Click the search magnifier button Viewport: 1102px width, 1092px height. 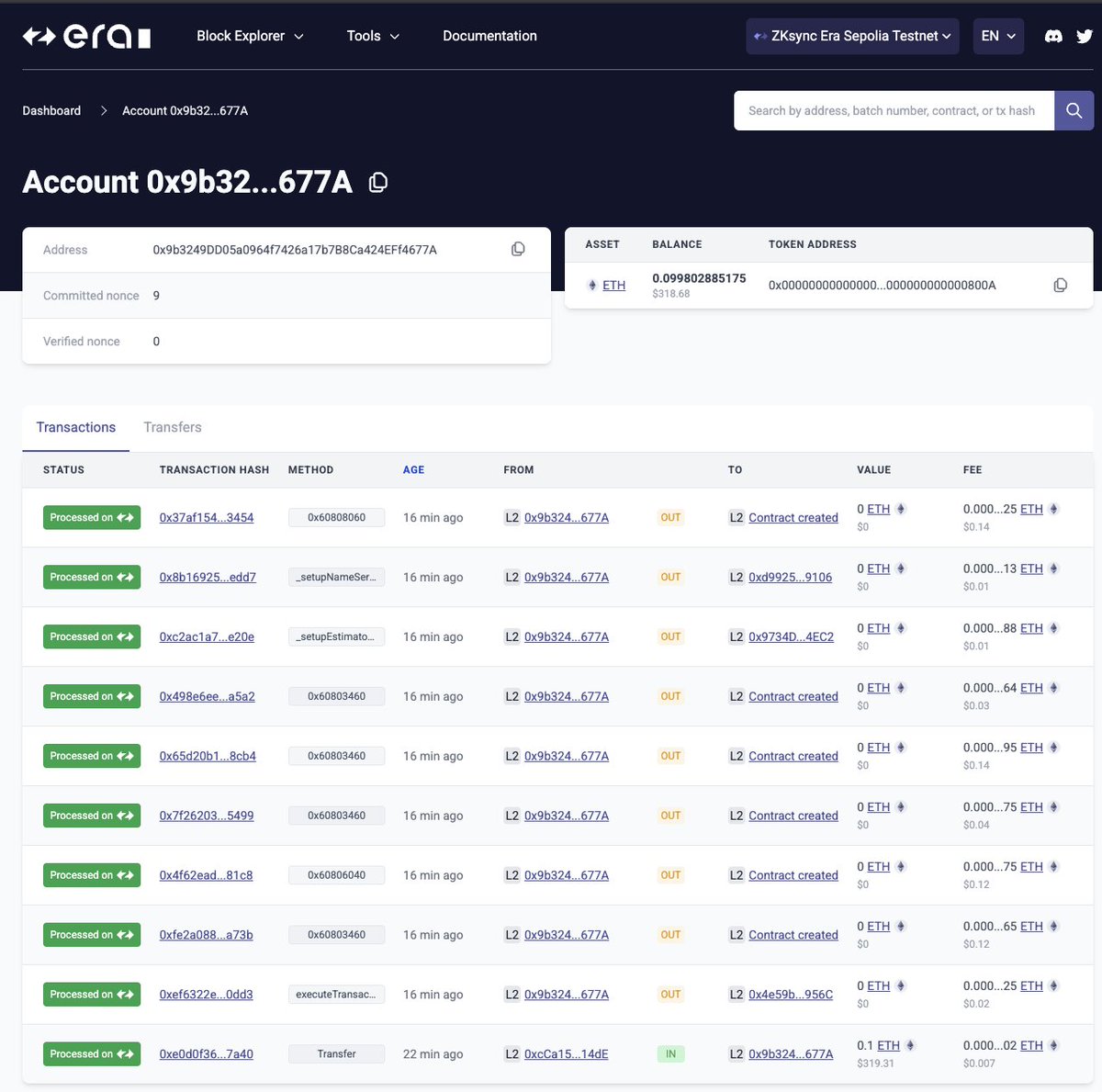[1074, 110]
